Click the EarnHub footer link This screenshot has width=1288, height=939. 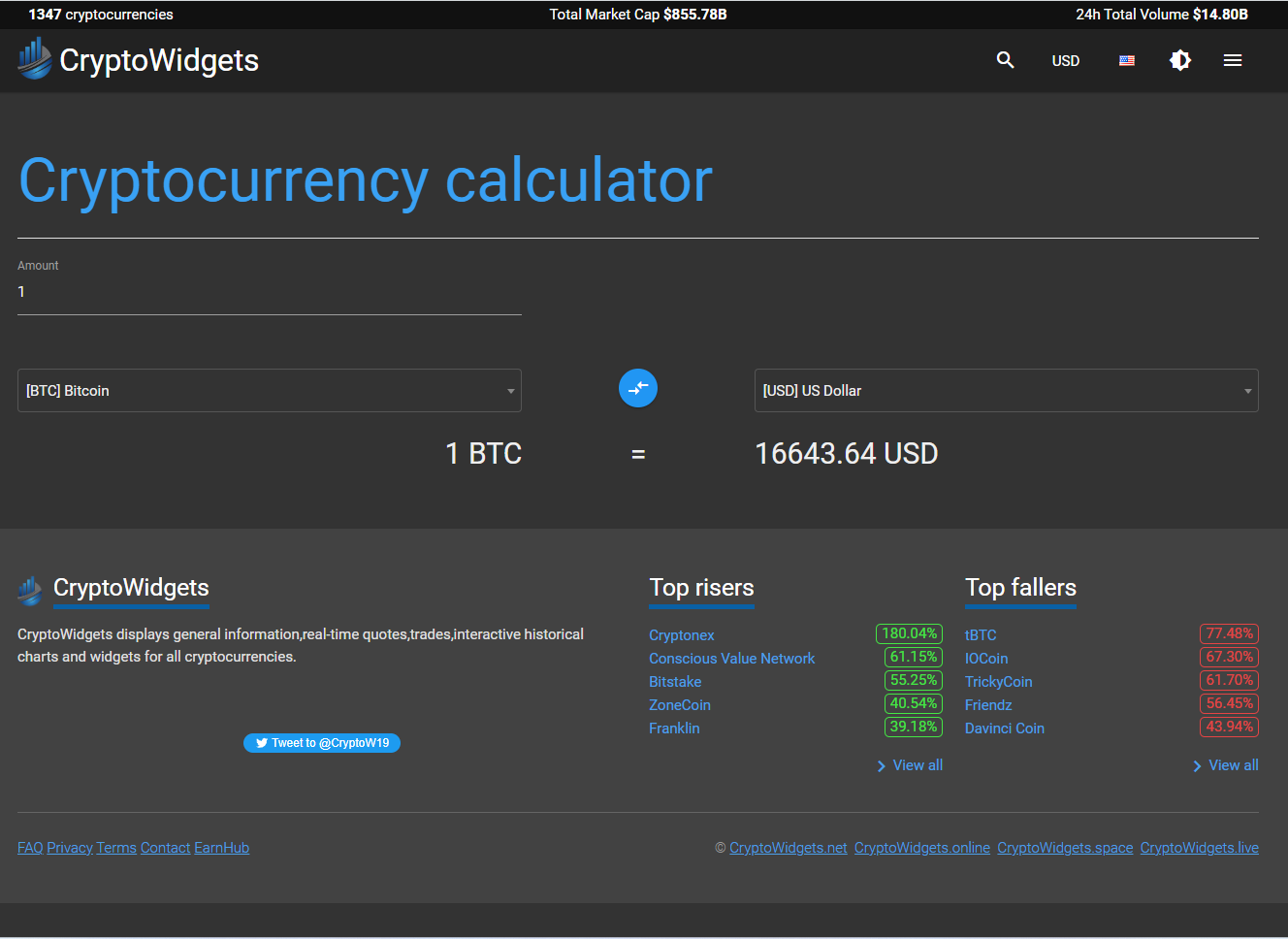[x=221, y=848]
